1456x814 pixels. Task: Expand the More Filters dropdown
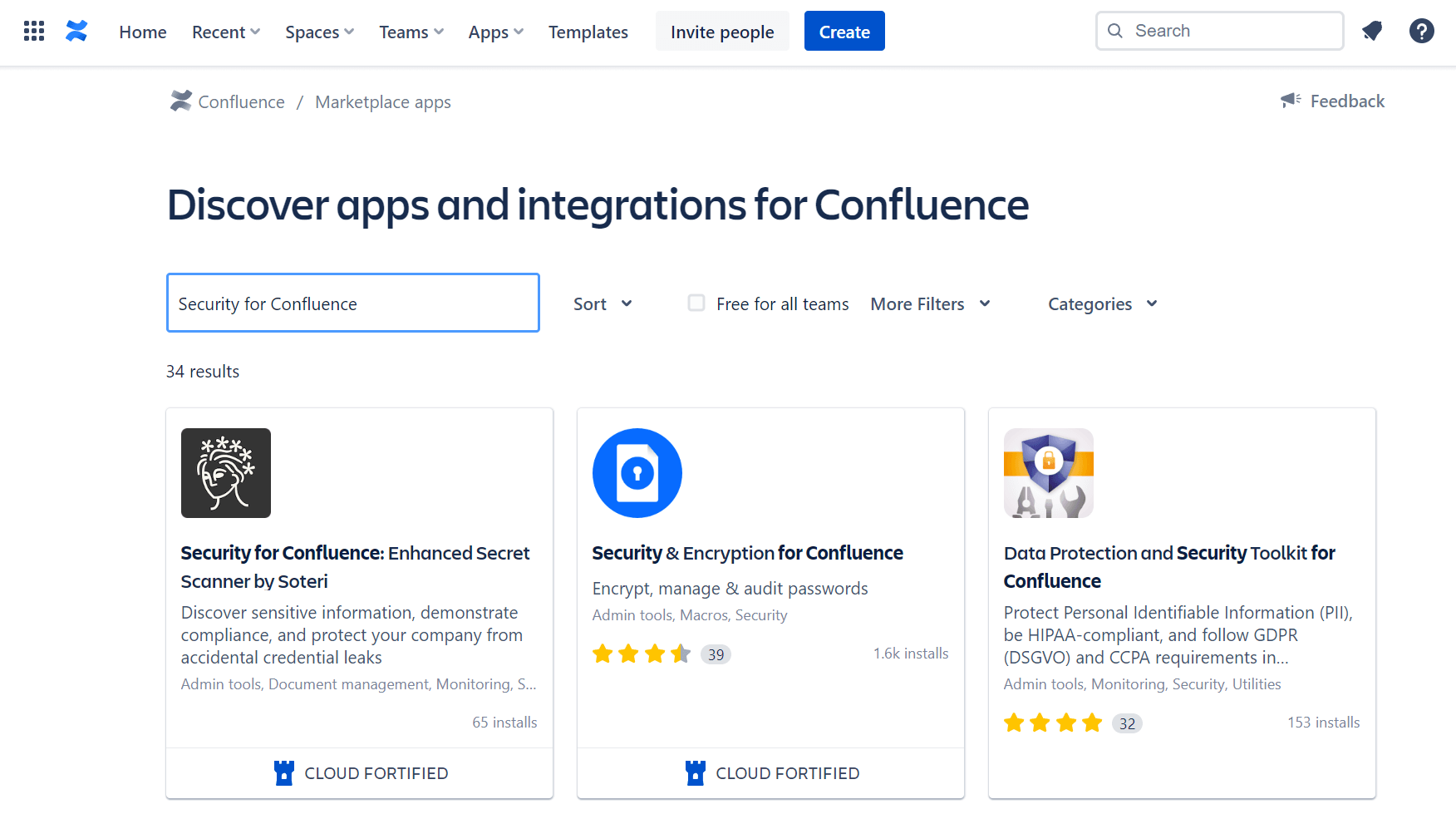pos(931,304)
